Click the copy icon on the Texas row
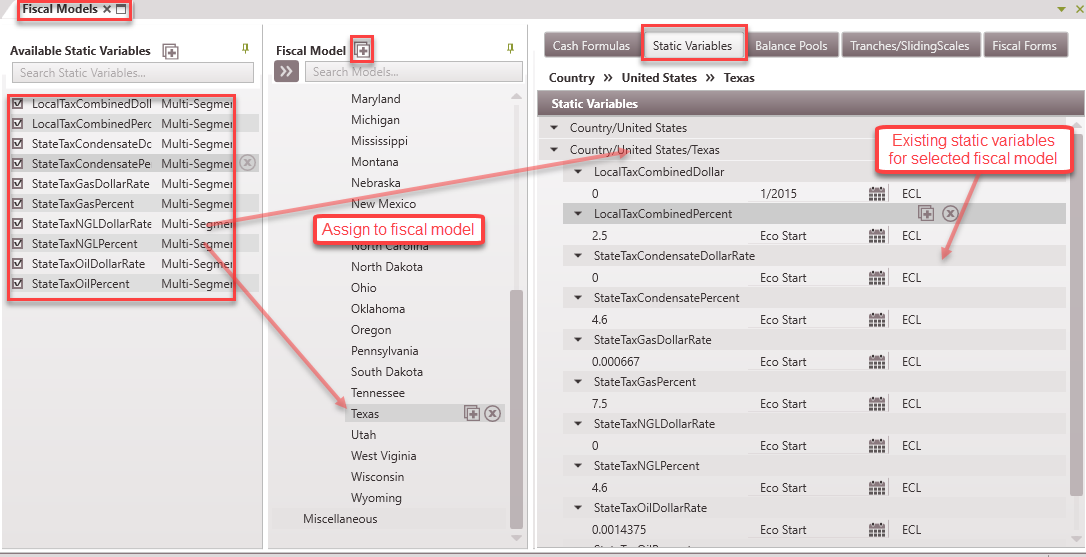This screenshot has width=1086, height=557. point(472,414)
